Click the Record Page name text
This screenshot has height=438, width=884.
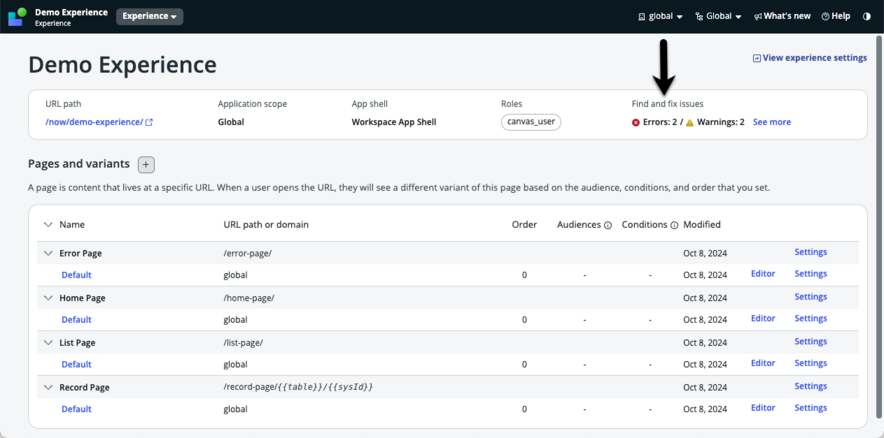click(85, 388)
